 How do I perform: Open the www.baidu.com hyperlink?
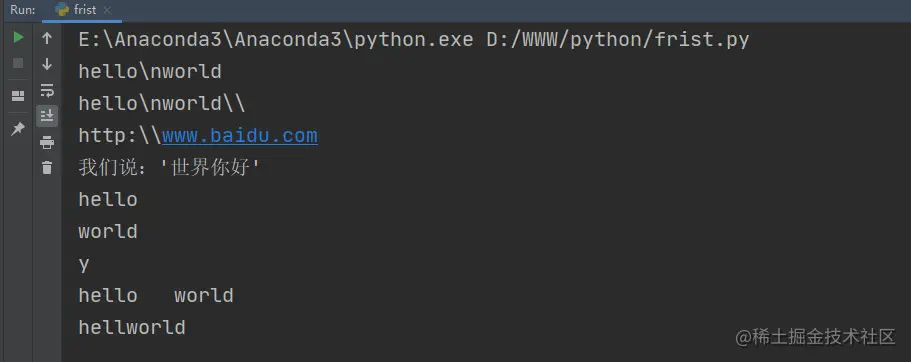click(x=239, y=136)
